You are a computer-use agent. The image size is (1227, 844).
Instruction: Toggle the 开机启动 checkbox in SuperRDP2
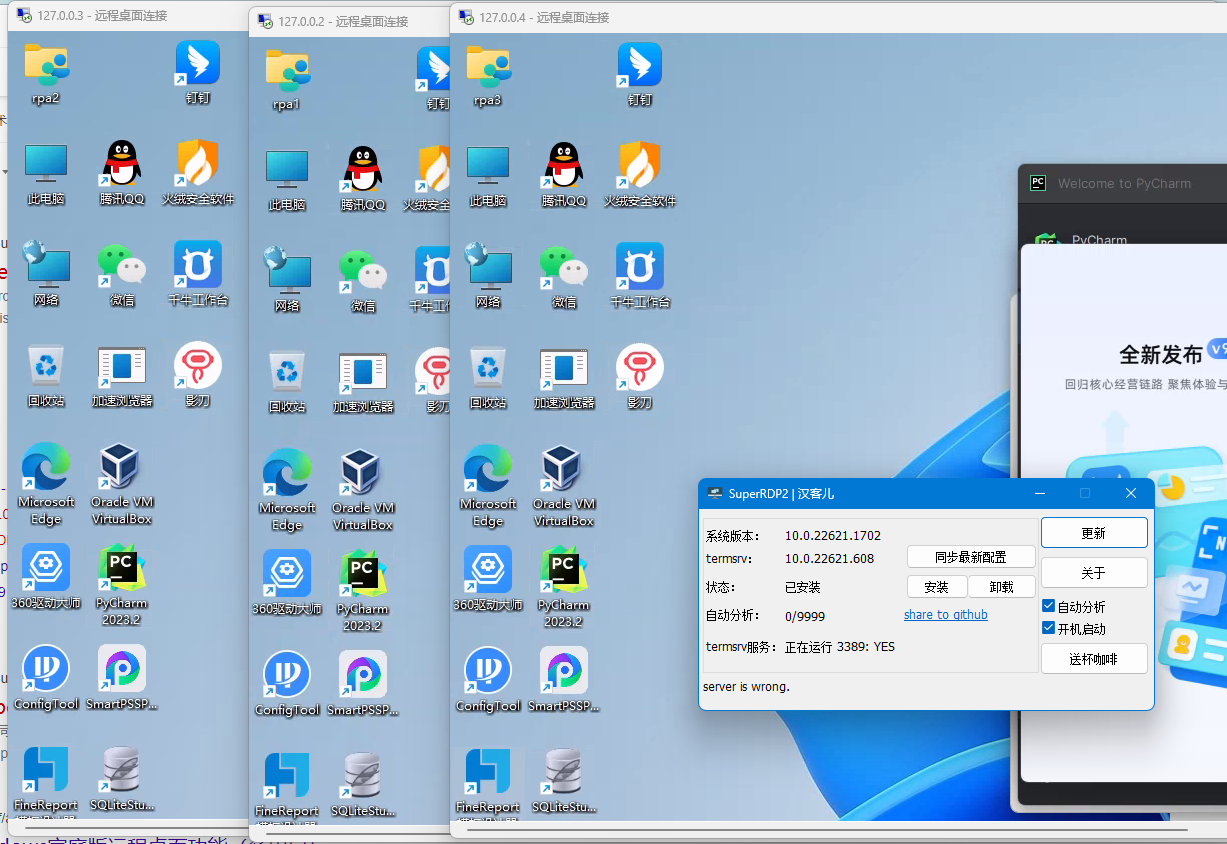pos(1048,628)
